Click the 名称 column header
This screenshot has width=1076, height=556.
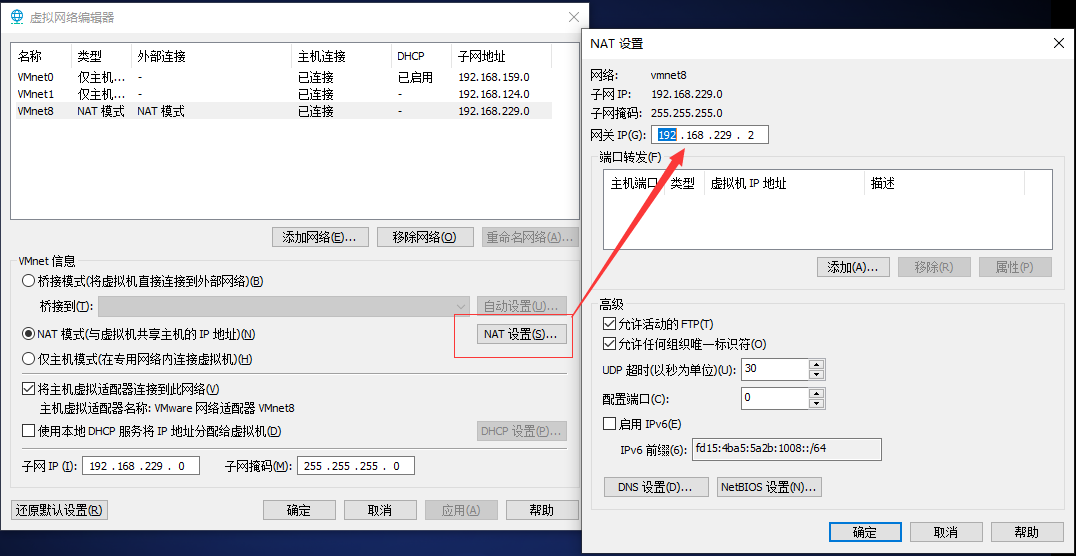point(42,56)
